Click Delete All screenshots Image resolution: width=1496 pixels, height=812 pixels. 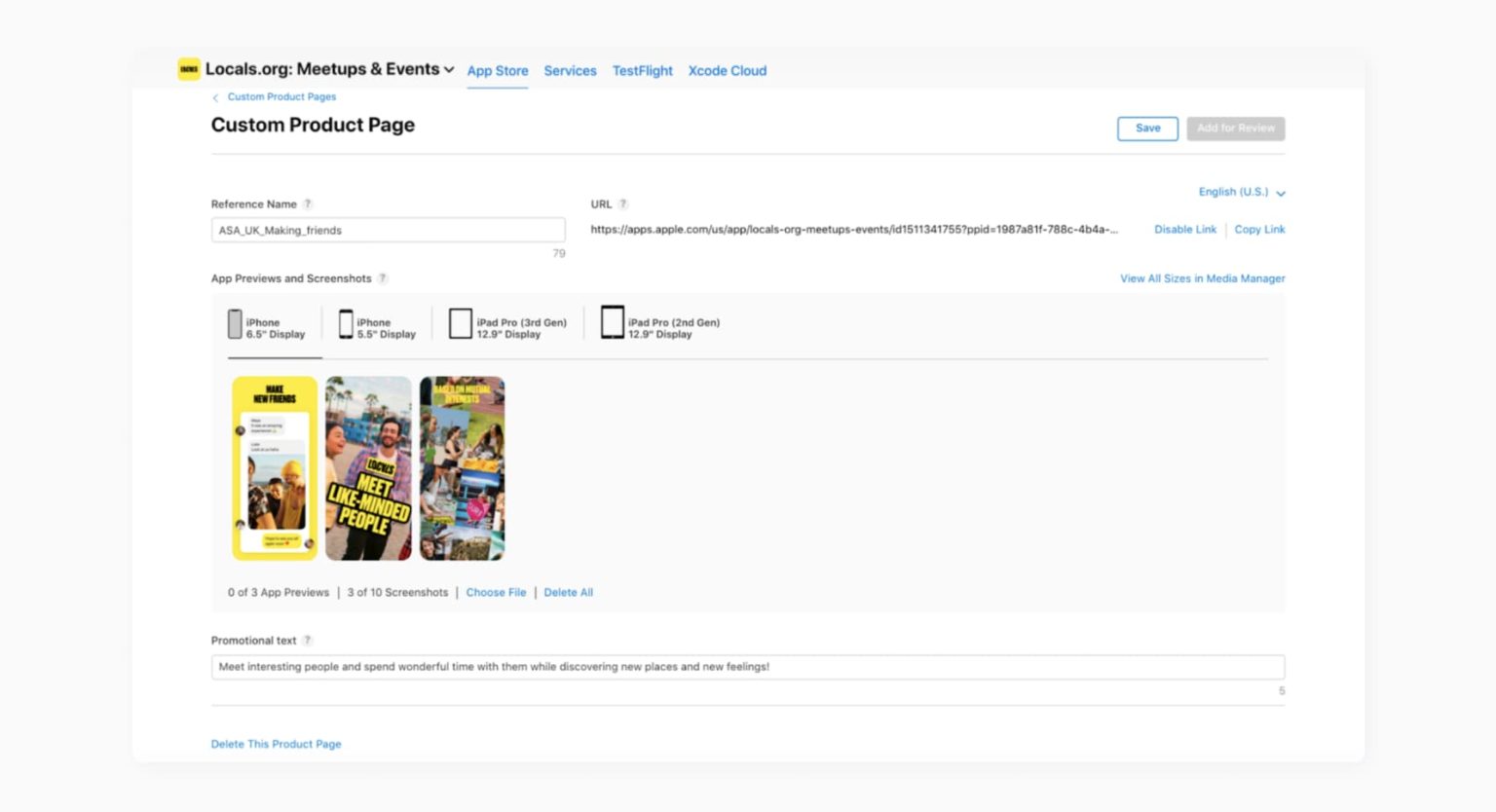[x=568, y=591]
